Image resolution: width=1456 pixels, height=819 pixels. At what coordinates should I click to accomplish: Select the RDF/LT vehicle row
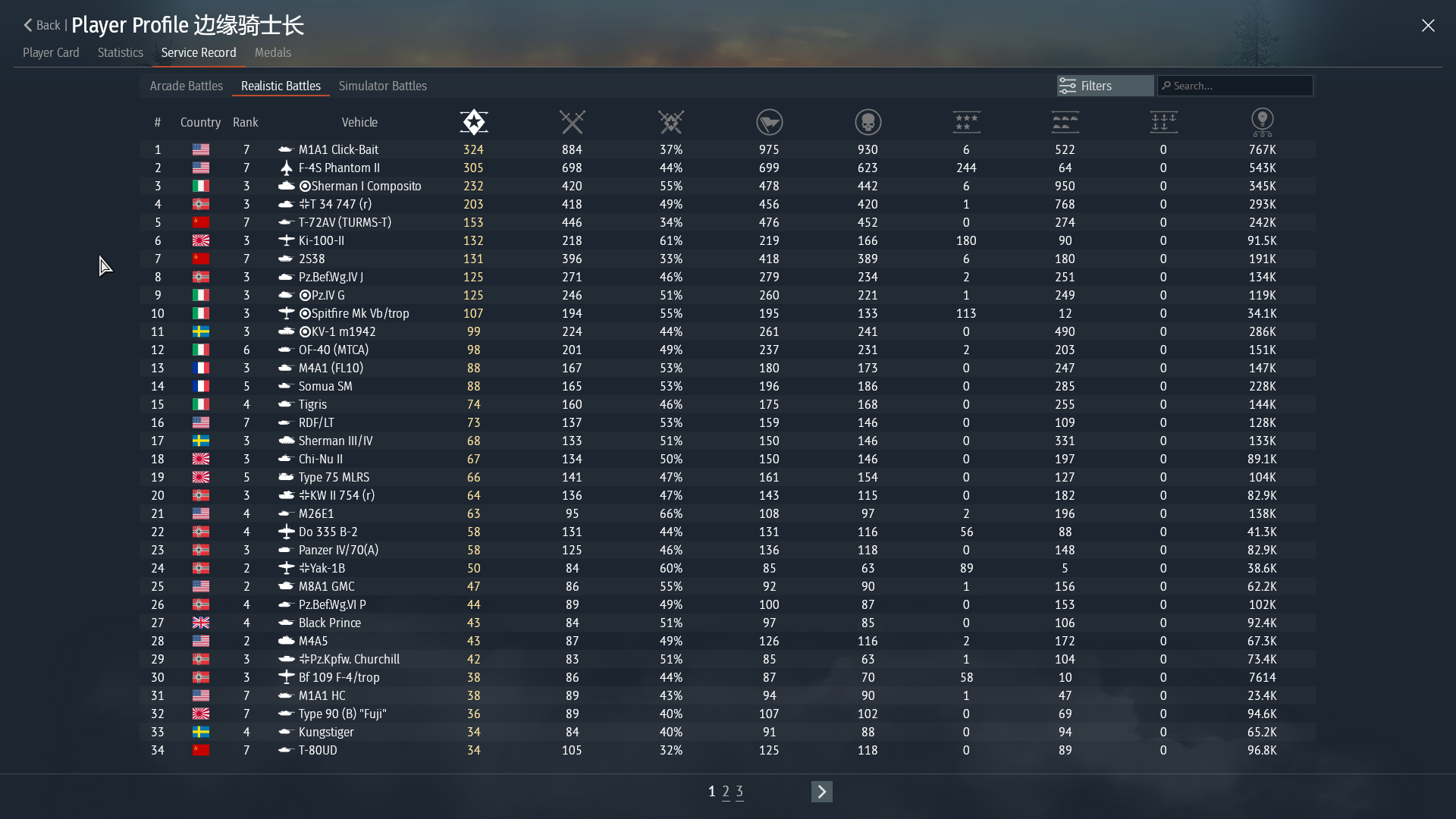coord(728,422)
